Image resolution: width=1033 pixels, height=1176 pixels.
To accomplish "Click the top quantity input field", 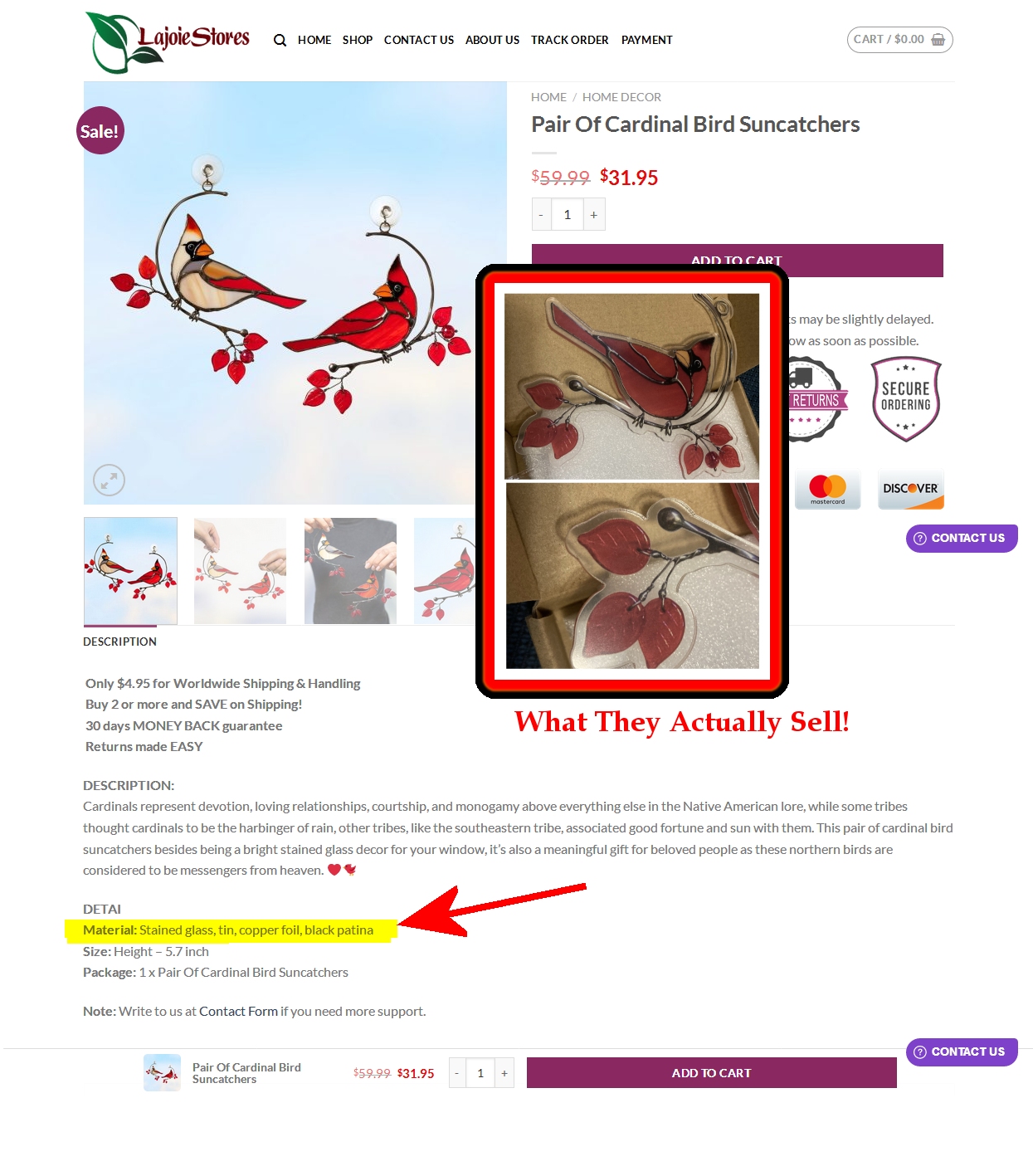I will [568, 215].
